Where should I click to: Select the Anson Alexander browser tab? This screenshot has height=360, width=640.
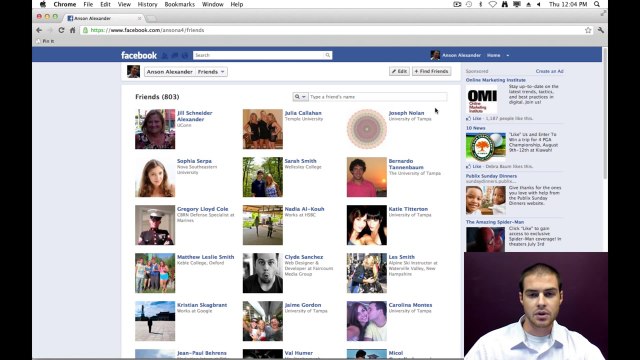click(104, 18)
